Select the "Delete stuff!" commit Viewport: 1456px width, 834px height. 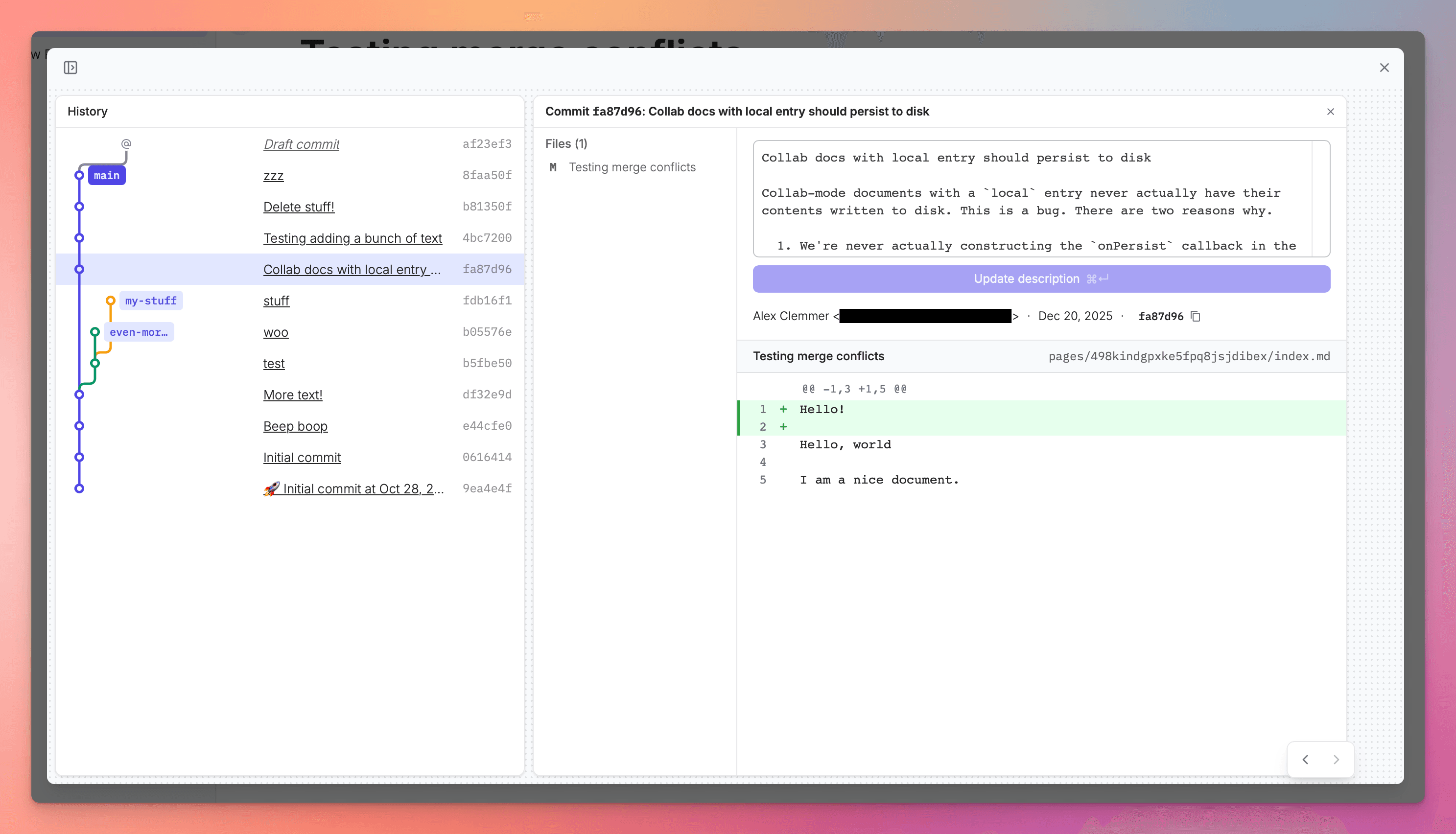tap(299, 207)
